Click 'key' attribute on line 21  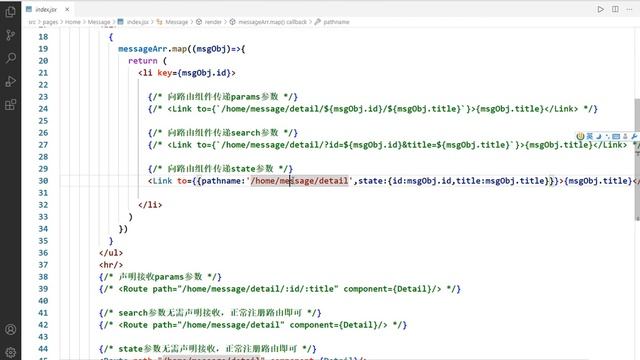pyautogui.click(x=164, y=73)
